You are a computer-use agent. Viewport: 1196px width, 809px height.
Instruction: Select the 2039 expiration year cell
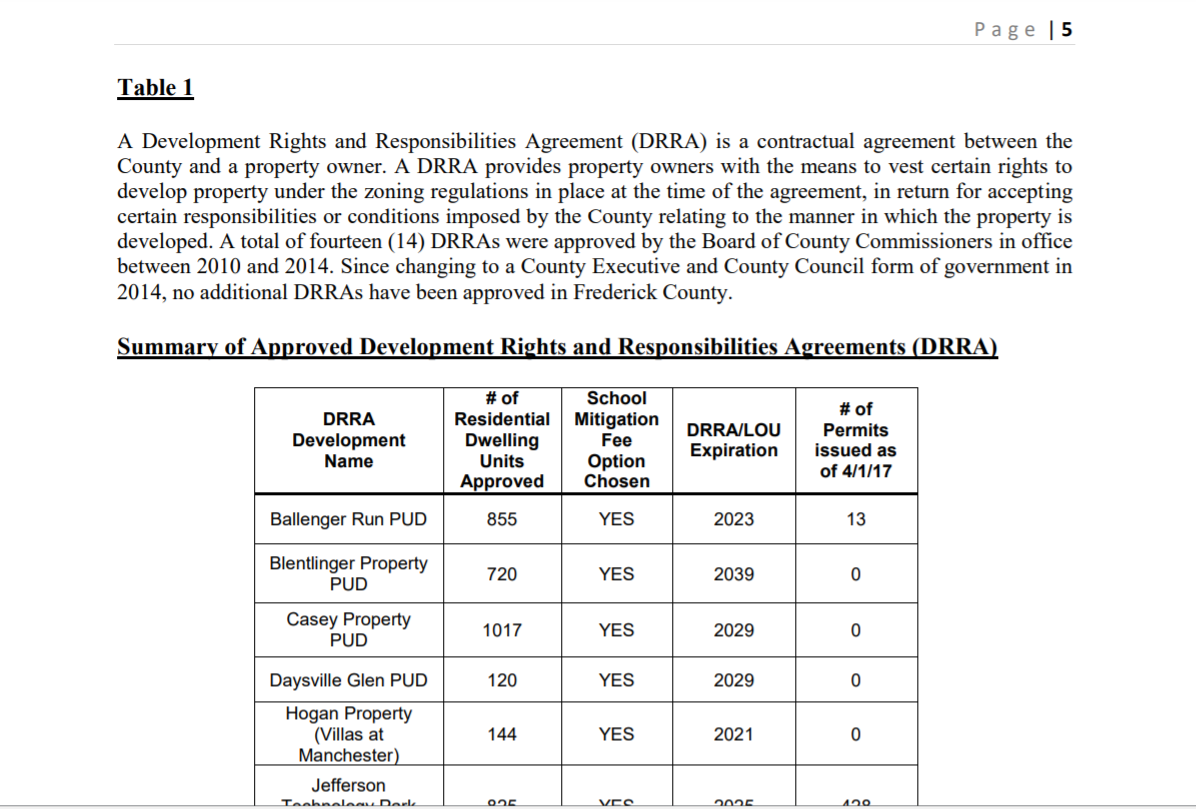point(733,575)
